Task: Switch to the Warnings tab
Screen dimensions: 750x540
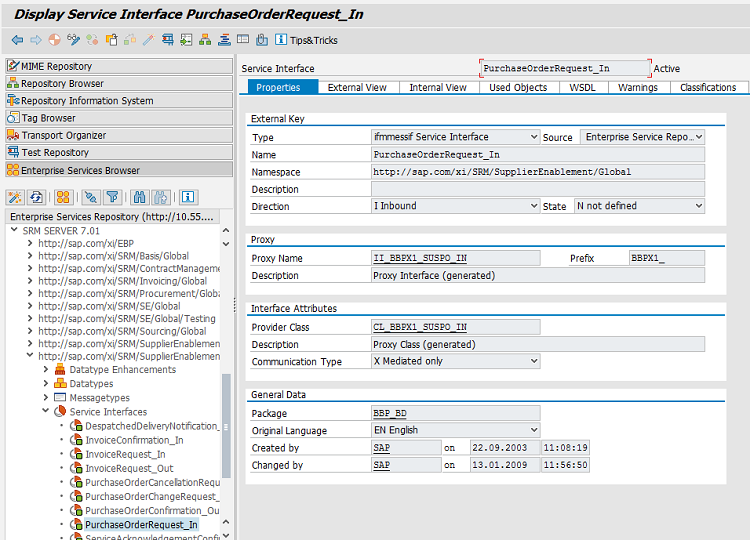Action: (x=638, y=87)
